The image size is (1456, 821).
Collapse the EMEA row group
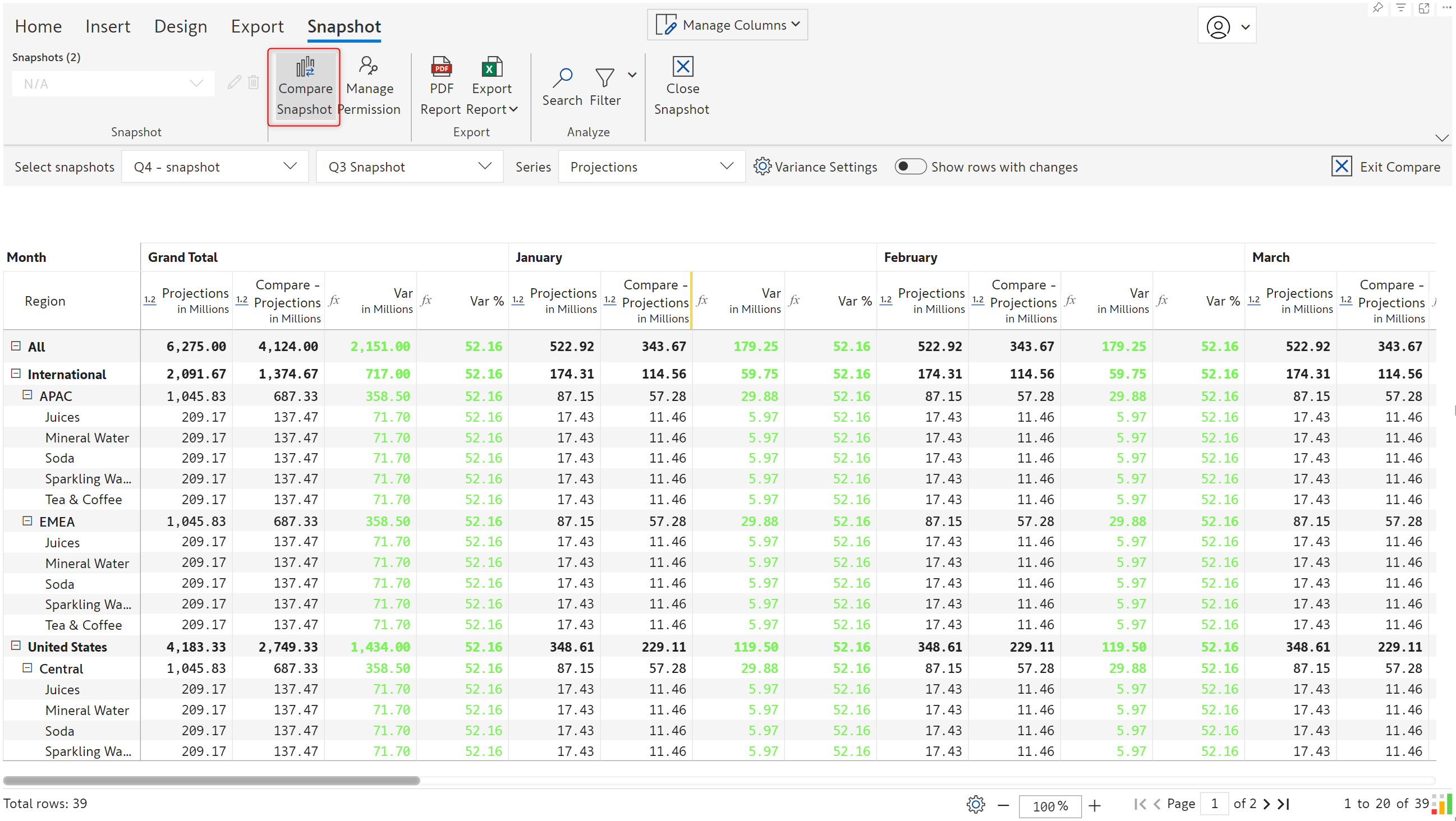pos(27,521)
